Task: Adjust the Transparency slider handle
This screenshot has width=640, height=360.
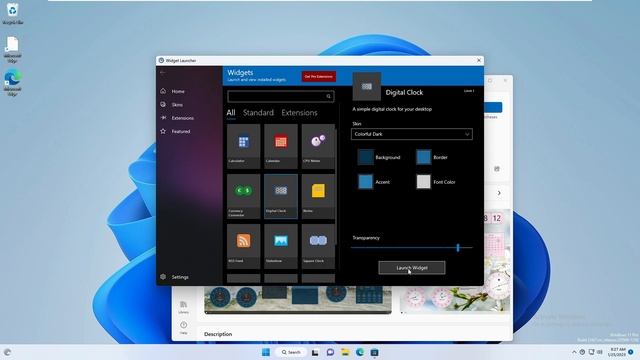Action: click(x=458, y=248)
